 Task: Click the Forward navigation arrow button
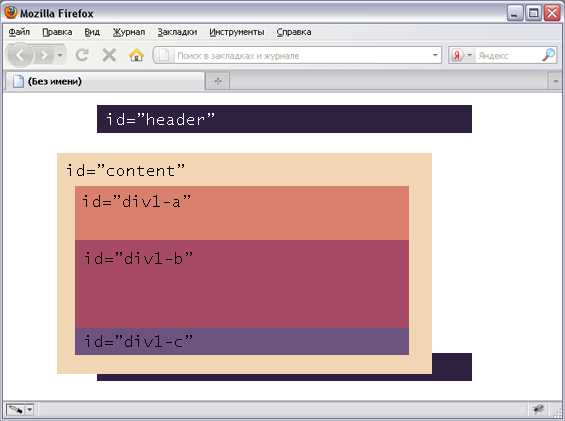(x=44, y=56)
